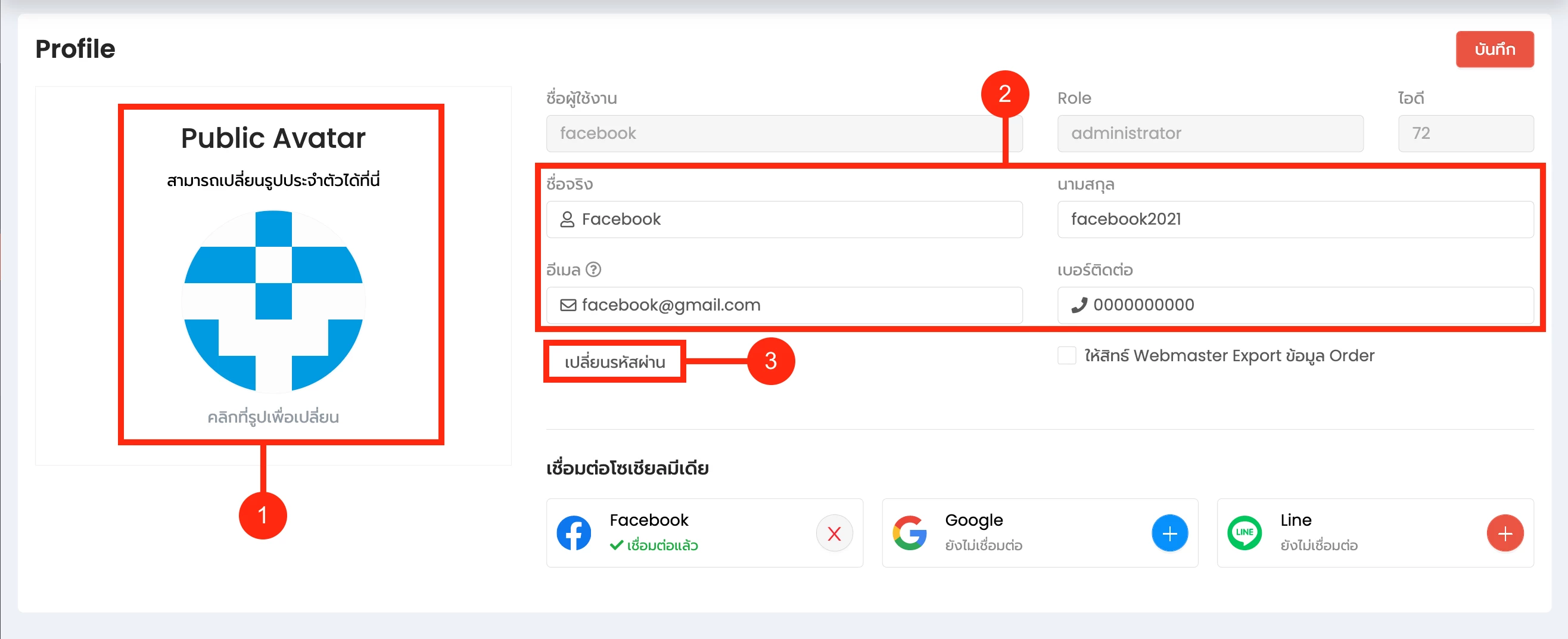Click the email help question mark icon

[x=593, y=269]
